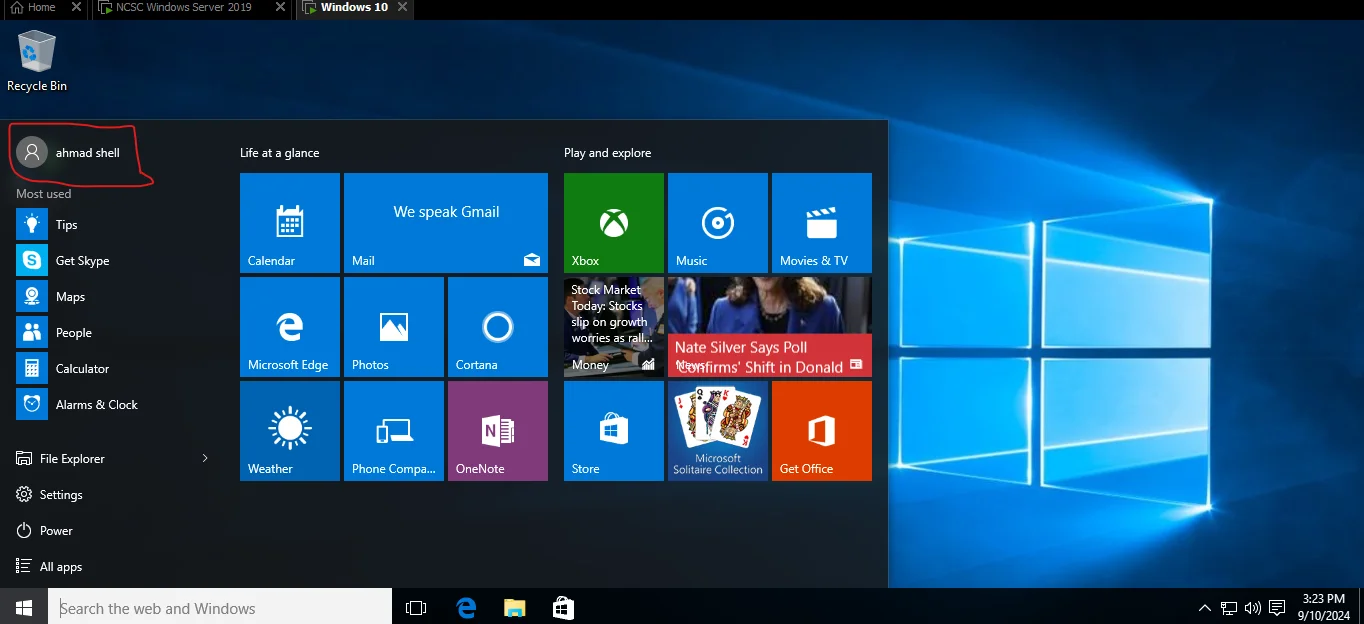1364x624 pixels.
Task: Open Store from the taskbar
Action: [563, 607]
